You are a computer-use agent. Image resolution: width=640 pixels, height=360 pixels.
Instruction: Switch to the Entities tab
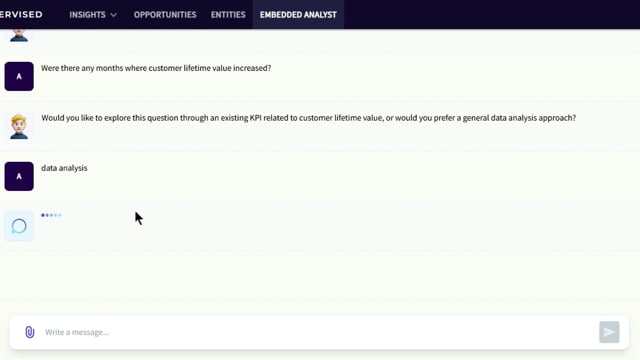228,15
